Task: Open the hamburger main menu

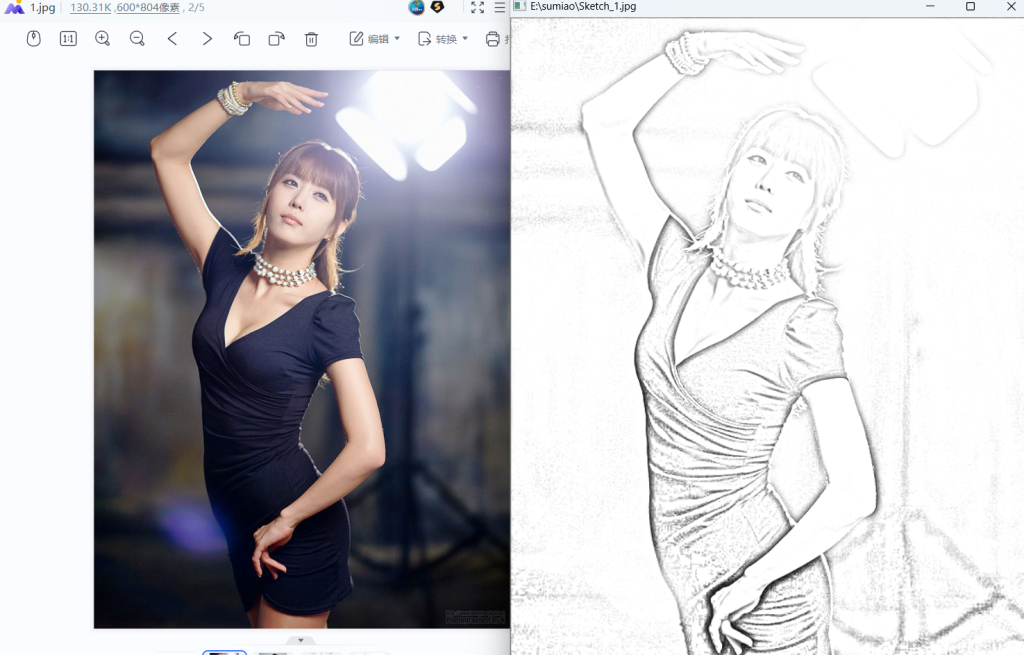Action: point(500,7)
